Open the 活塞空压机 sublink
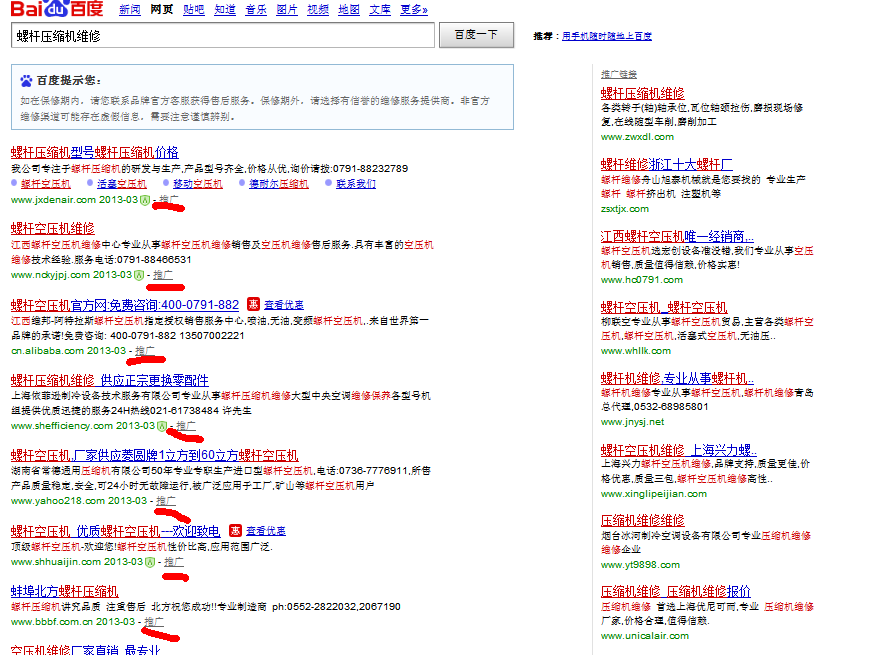This screenshot has height=655, width=880. 121,184
